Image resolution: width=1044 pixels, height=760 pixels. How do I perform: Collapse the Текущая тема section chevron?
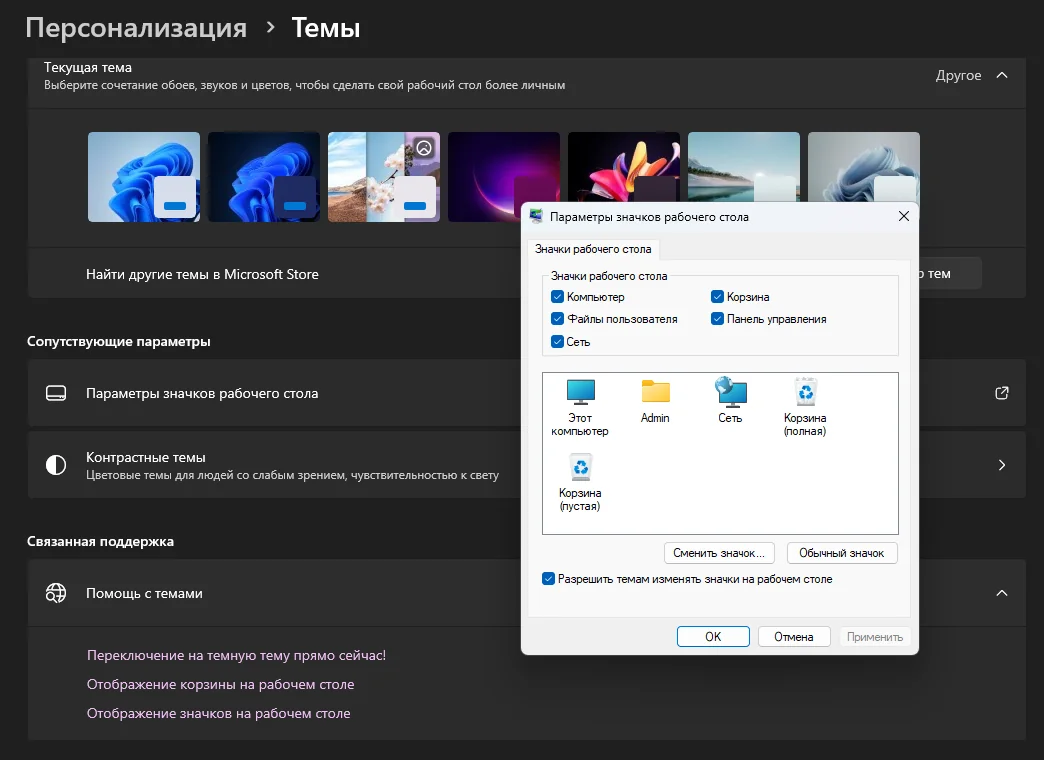1002,75
